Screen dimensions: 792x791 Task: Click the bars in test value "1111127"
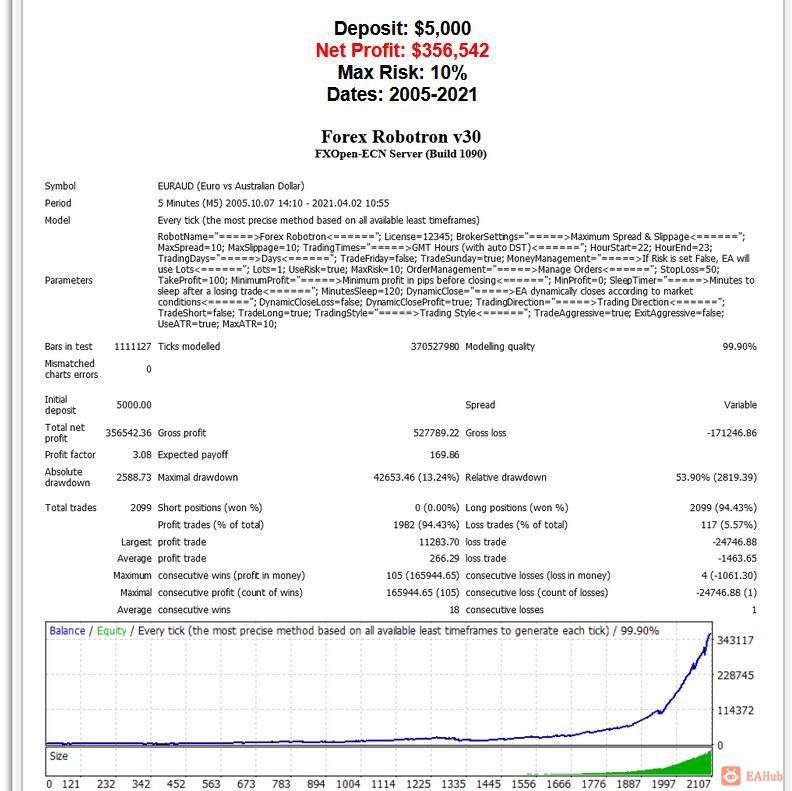coord(133,347)
